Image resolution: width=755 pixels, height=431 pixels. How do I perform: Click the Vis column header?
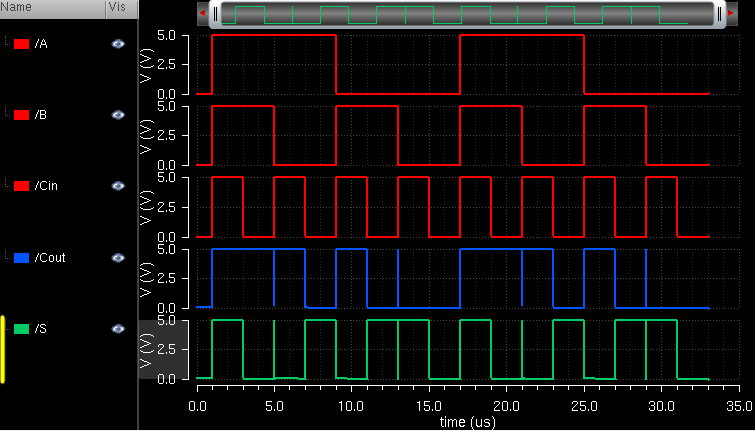click(118, 8)
